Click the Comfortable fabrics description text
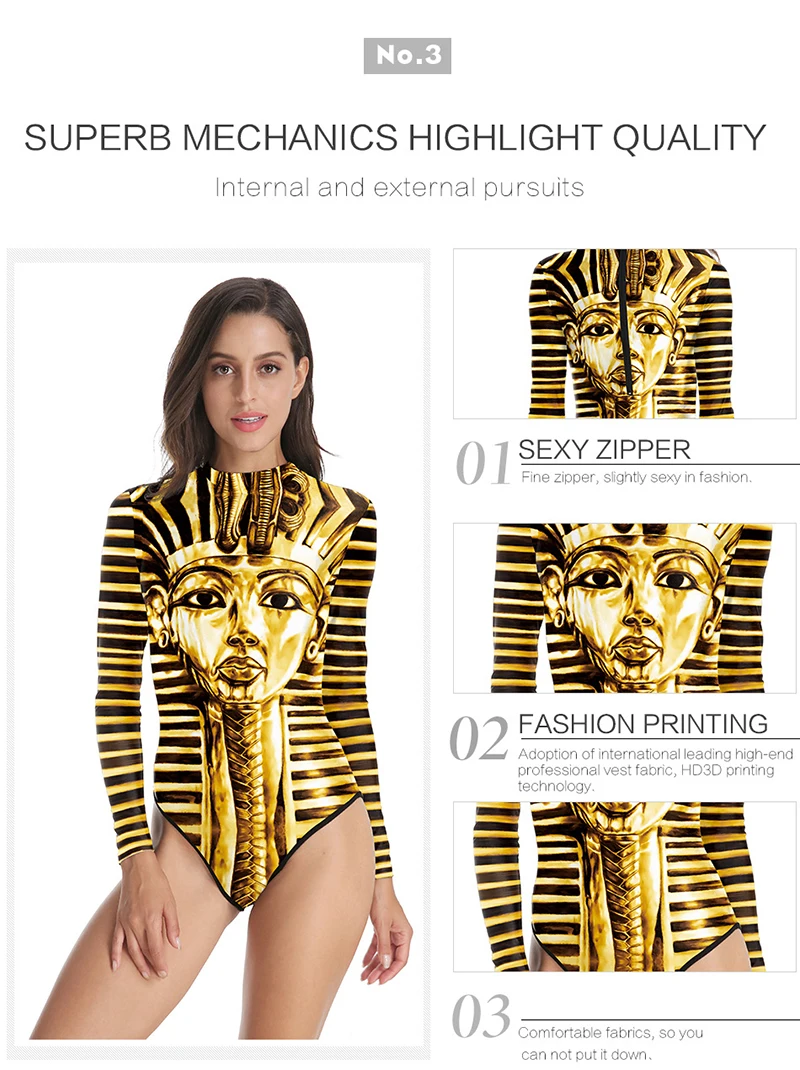800x1070 pixels. [x=610, y=1043]
